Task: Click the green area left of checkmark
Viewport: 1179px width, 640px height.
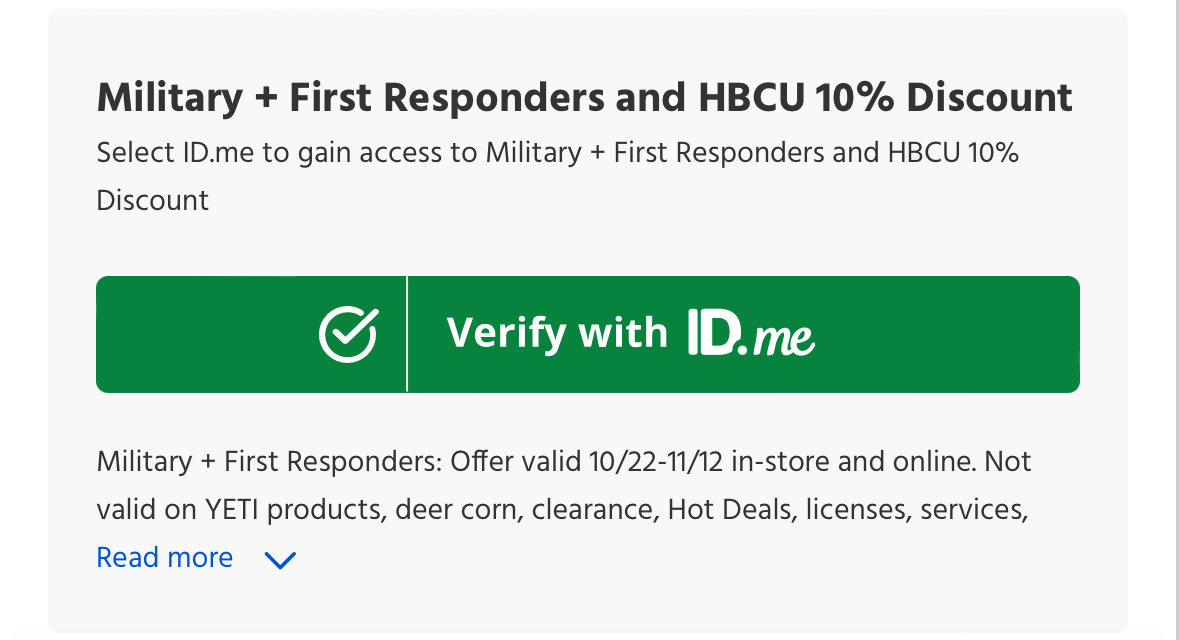Action: [x=207, y=335]
